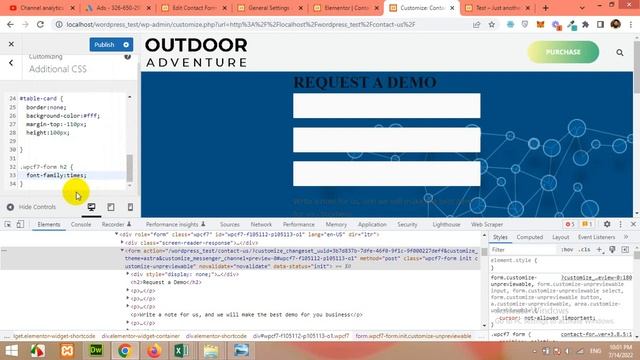Click the DevTools yellow issues count badge
640x360 pixels.
click(587, 224)
